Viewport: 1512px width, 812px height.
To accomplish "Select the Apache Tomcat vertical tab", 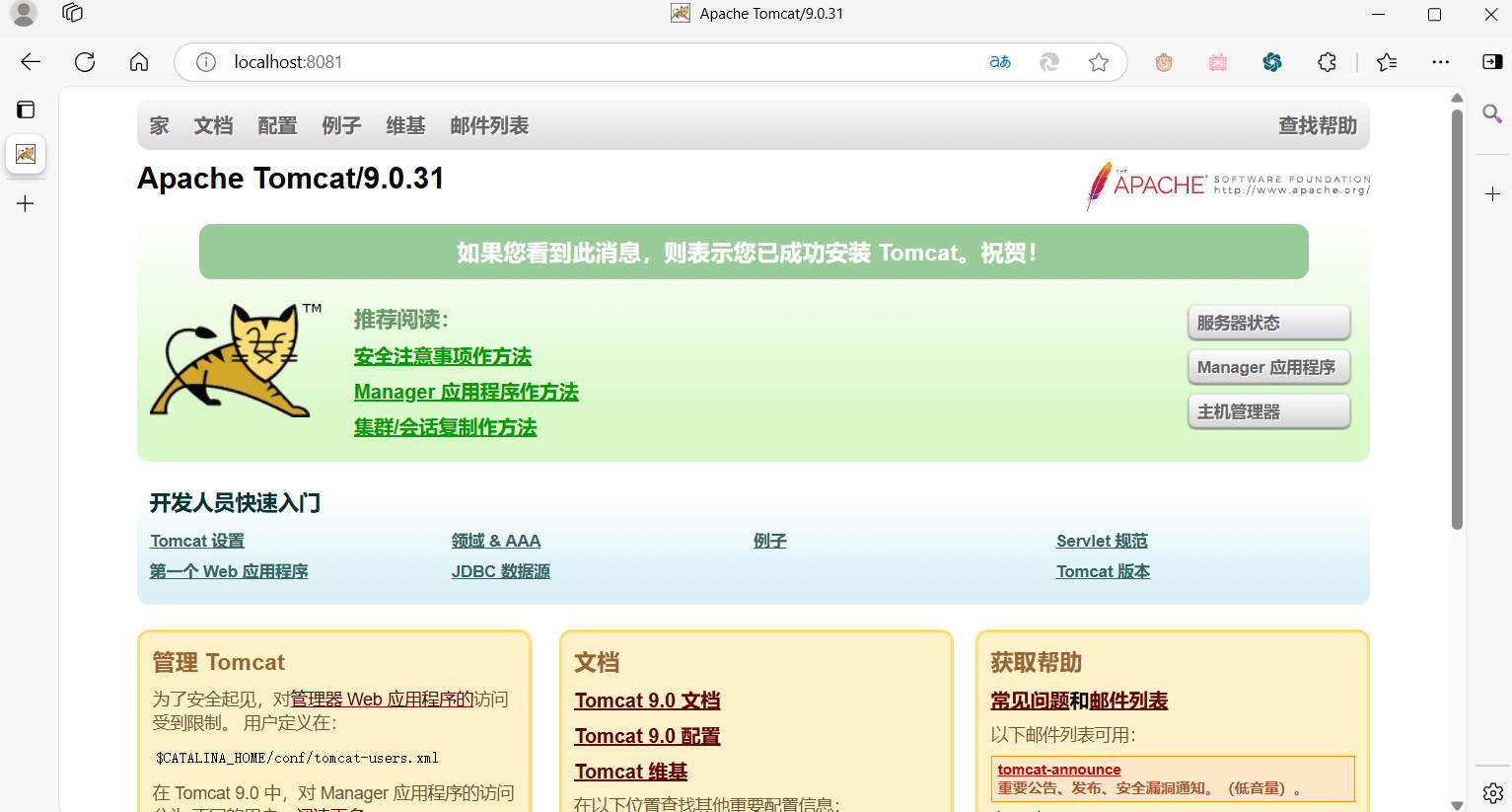I will (x=26, y=154).
